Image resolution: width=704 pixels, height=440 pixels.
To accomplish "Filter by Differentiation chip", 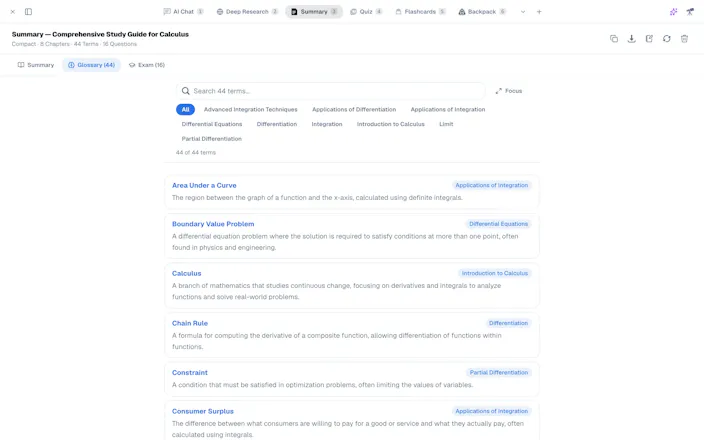I will click(x=277, y=124).
